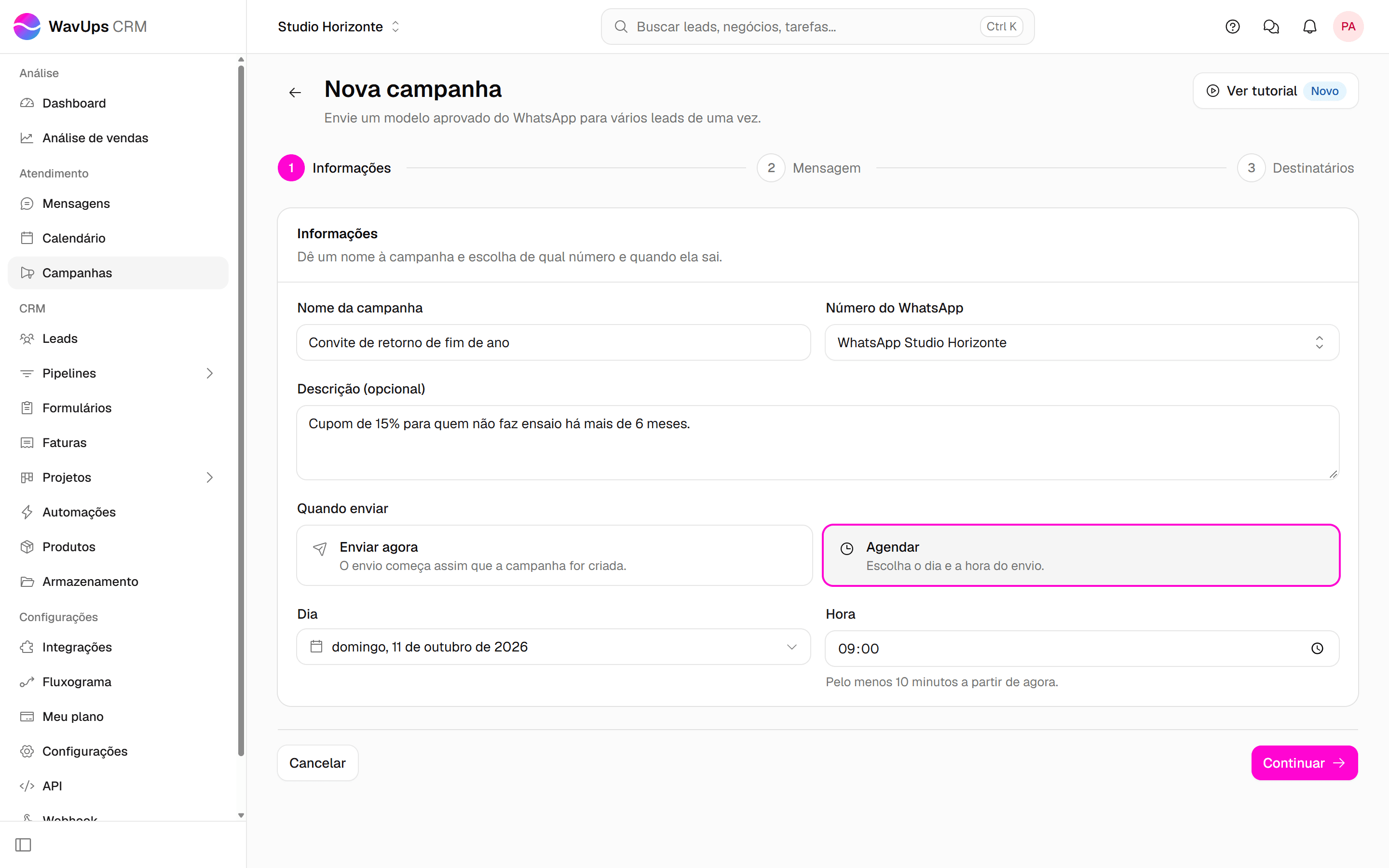Click the clock icon in the Hora field

coord(1317,648)
